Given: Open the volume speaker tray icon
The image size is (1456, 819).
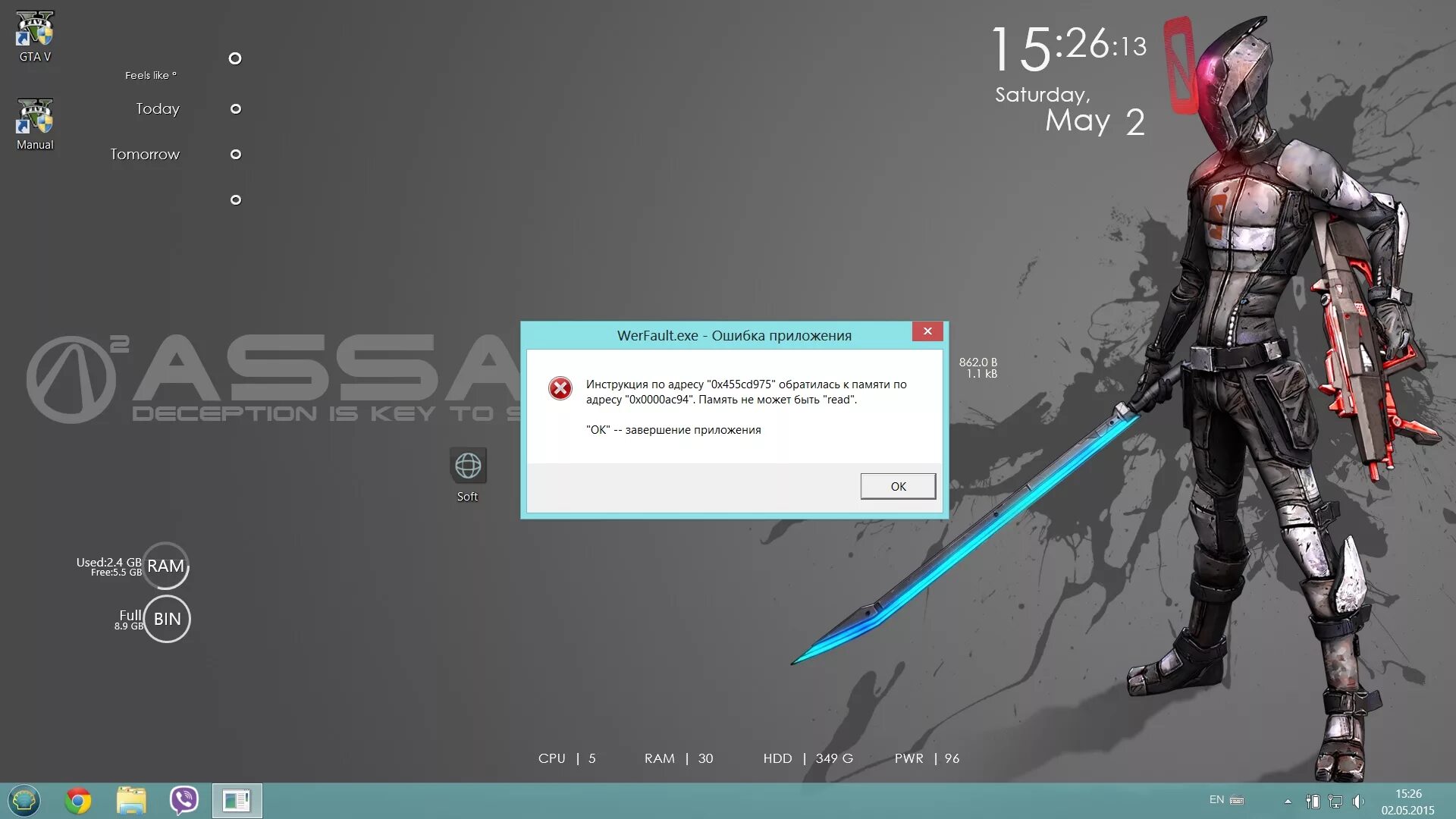Looking at the screenshot, I should 1357,802.
